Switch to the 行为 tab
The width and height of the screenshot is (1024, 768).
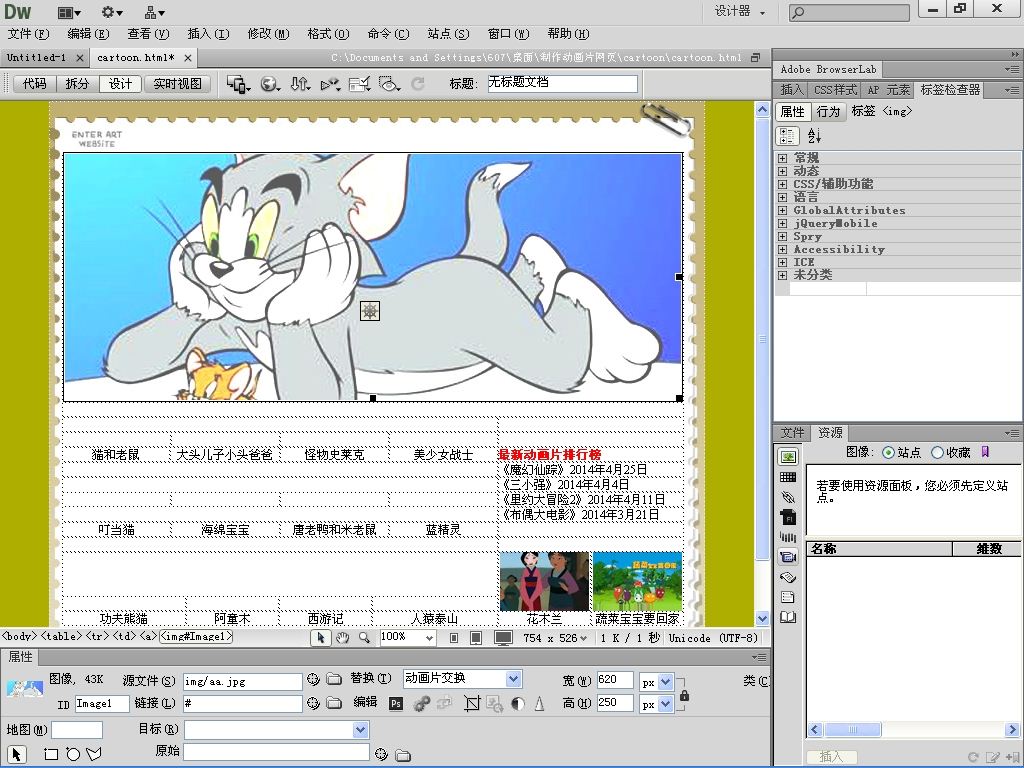(x=828, y=112)
